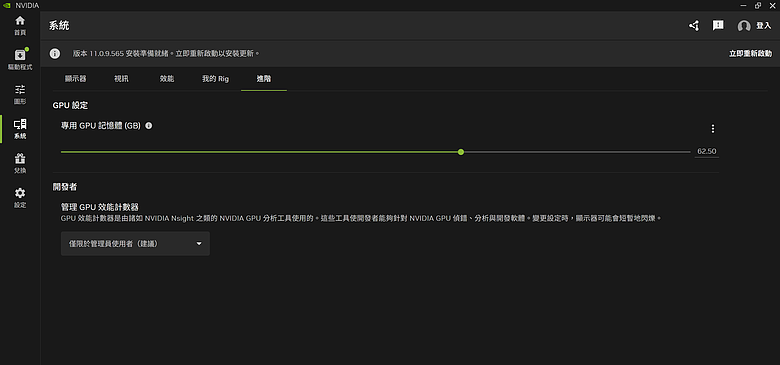This screenshot has width=780, height=365.
Task: Click the version 11.0.9.565 update message
Action: click(167, 53)
